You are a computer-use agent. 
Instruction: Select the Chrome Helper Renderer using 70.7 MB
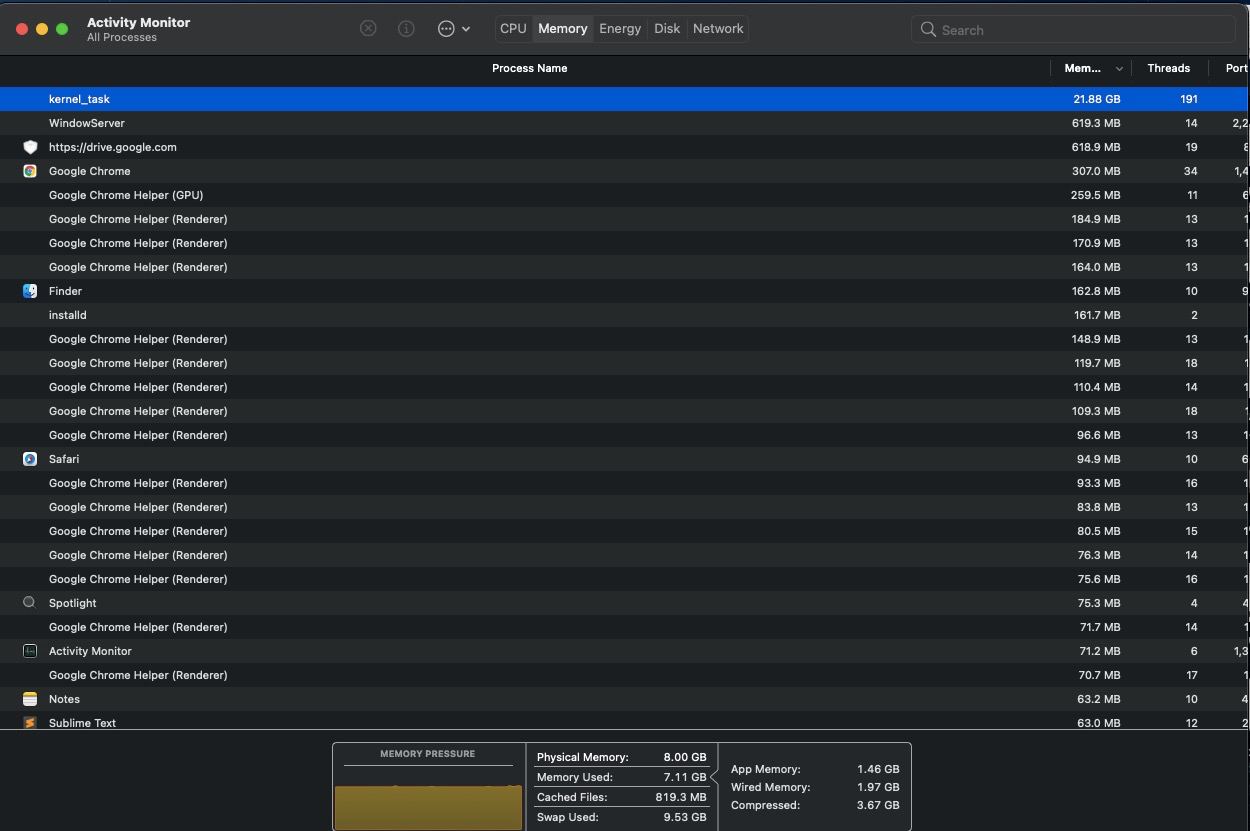pyautogui.click(x=625, y=675)
